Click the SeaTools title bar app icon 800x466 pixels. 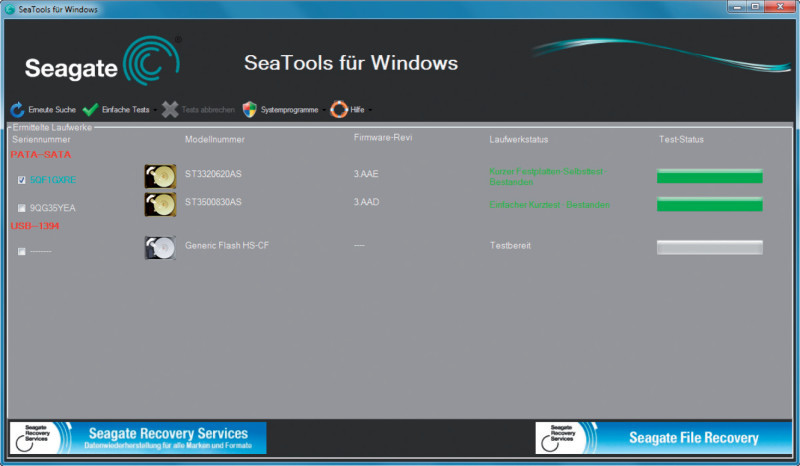10,9
